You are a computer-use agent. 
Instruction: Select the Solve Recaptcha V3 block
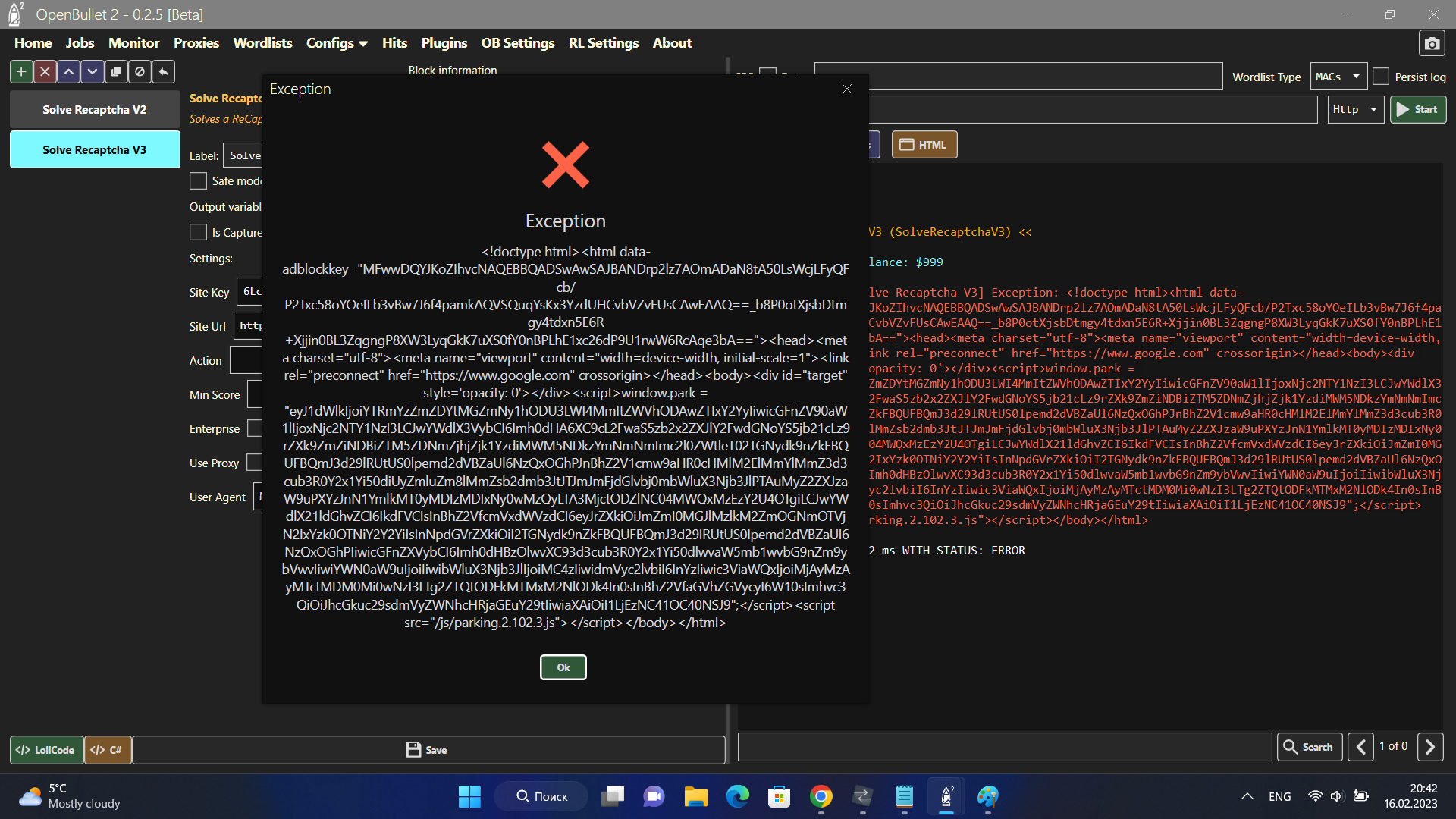pyautogui.click(x=95, y=150)
